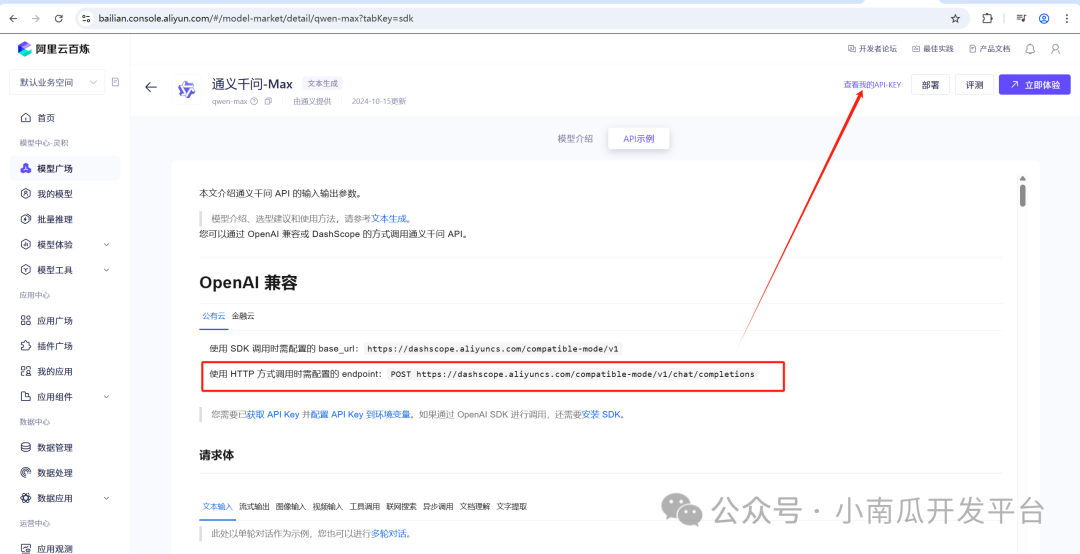This screenshot has width=1080, height=554.
Task: Open the Chrome three-dot menu
Action: coord(1066,19)
